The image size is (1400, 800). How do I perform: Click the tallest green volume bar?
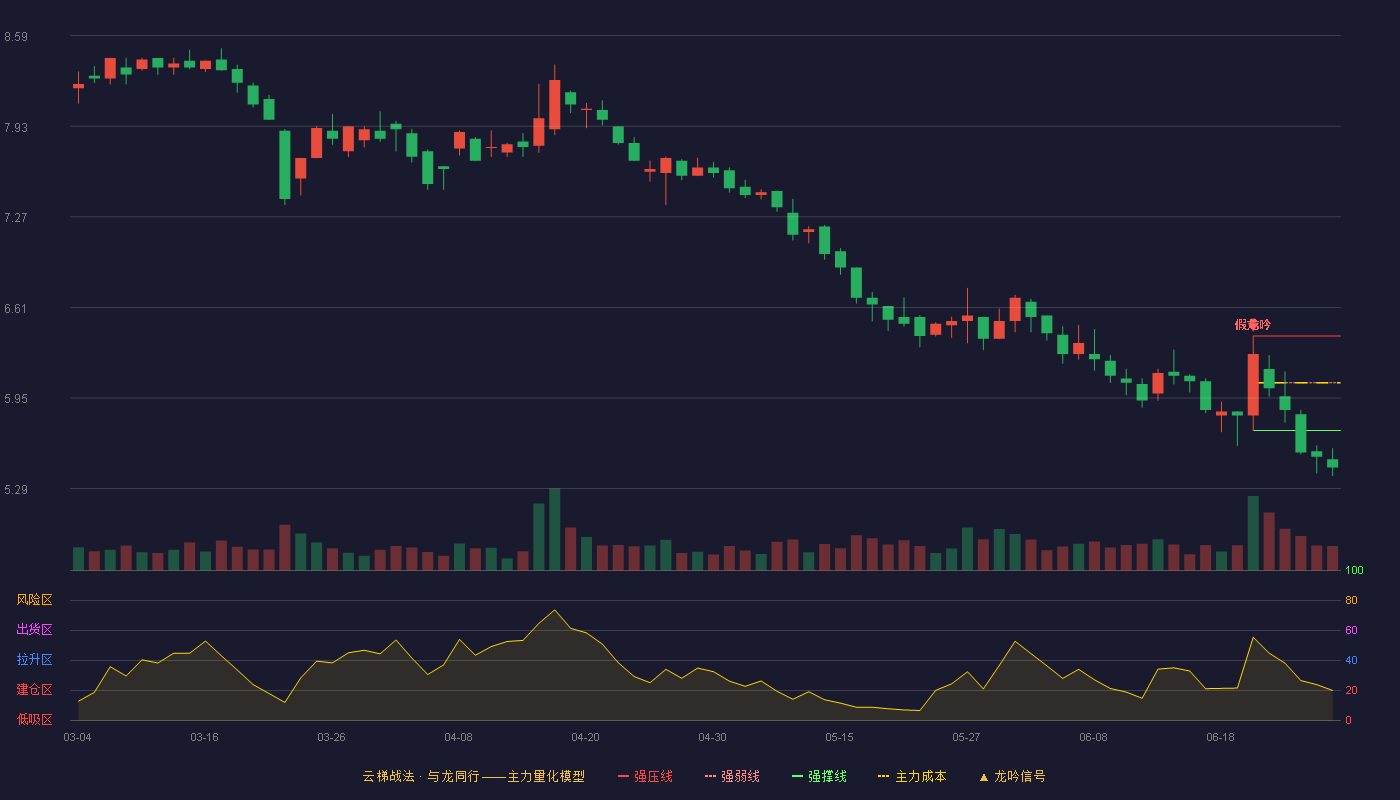pyautogui.click(x=554, y=530)
